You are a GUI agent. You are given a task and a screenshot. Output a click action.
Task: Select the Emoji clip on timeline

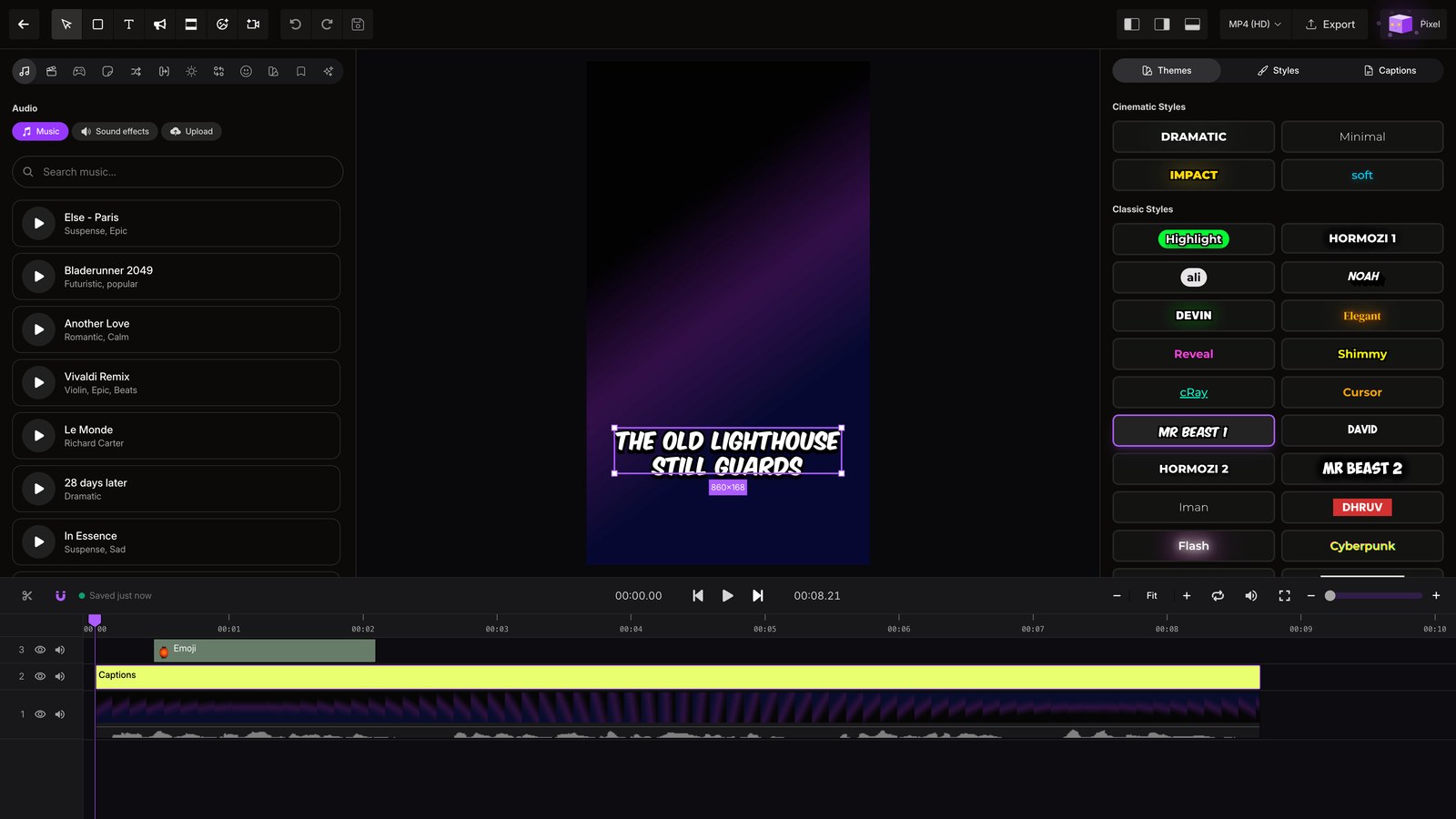264,651
